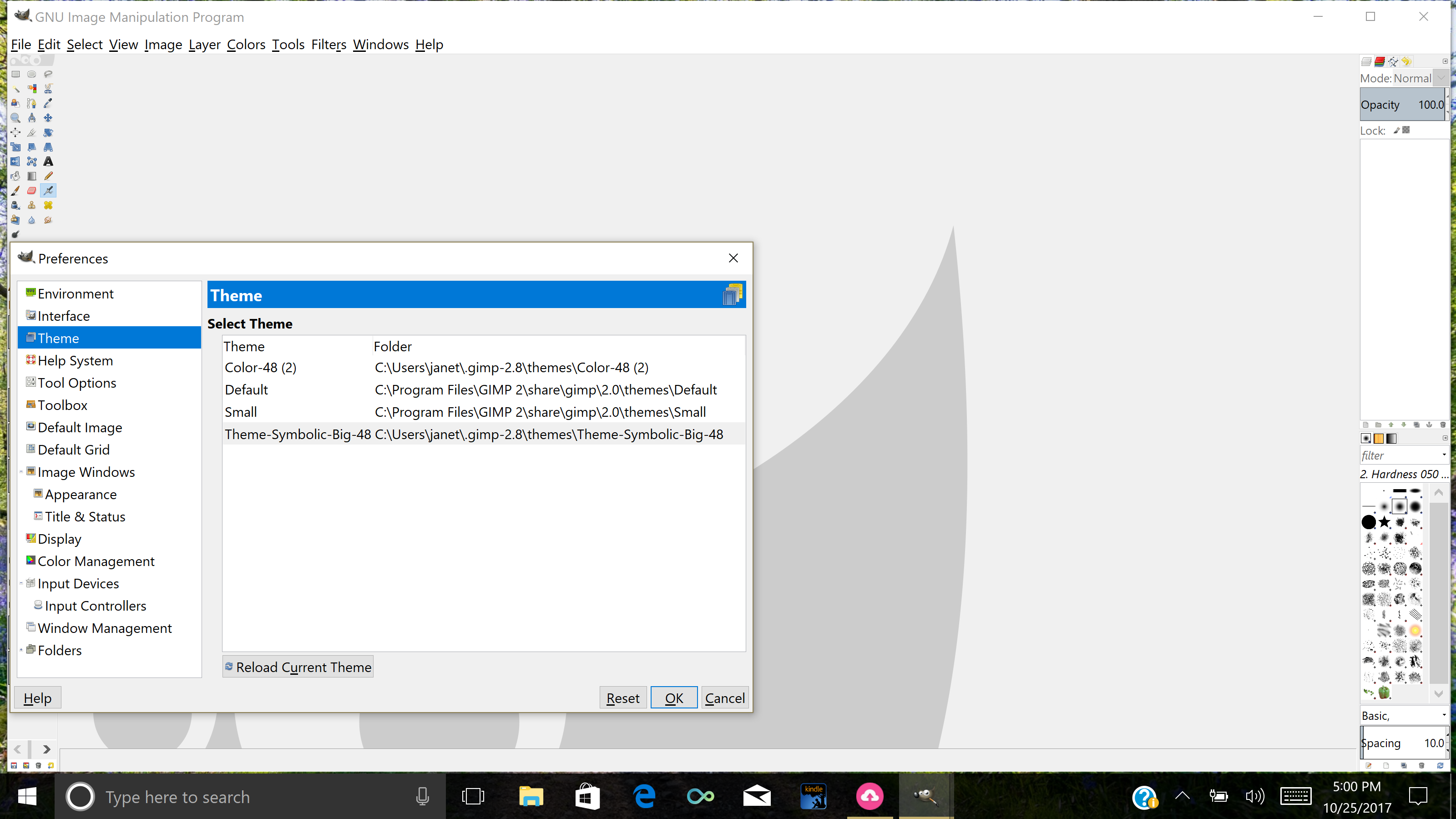Image resolution: width=1456 pixels, height=819 pixels.
Task: Toggle the lock alpha channel icon
Action: point(1406,130)
